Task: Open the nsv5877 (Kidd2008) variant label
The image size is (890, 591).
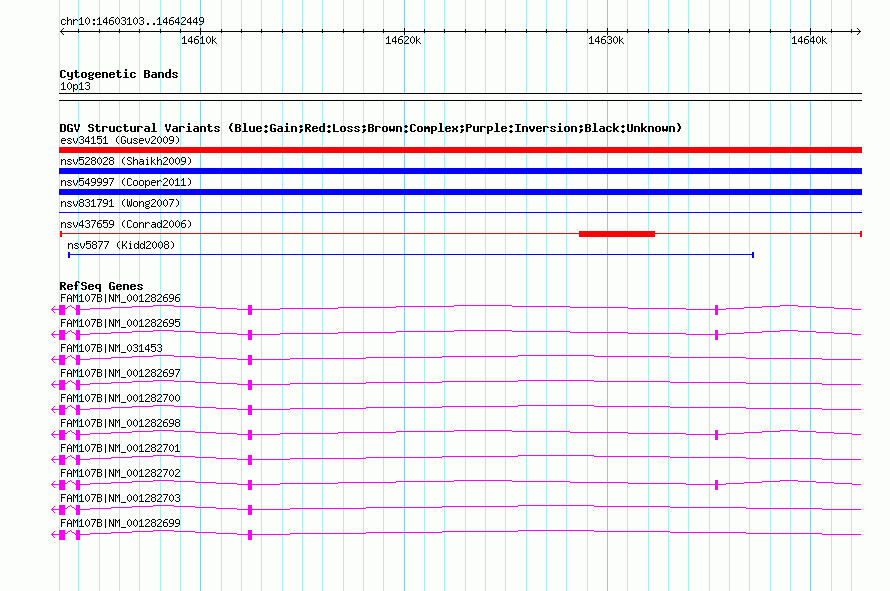Action: coord(121,245)
